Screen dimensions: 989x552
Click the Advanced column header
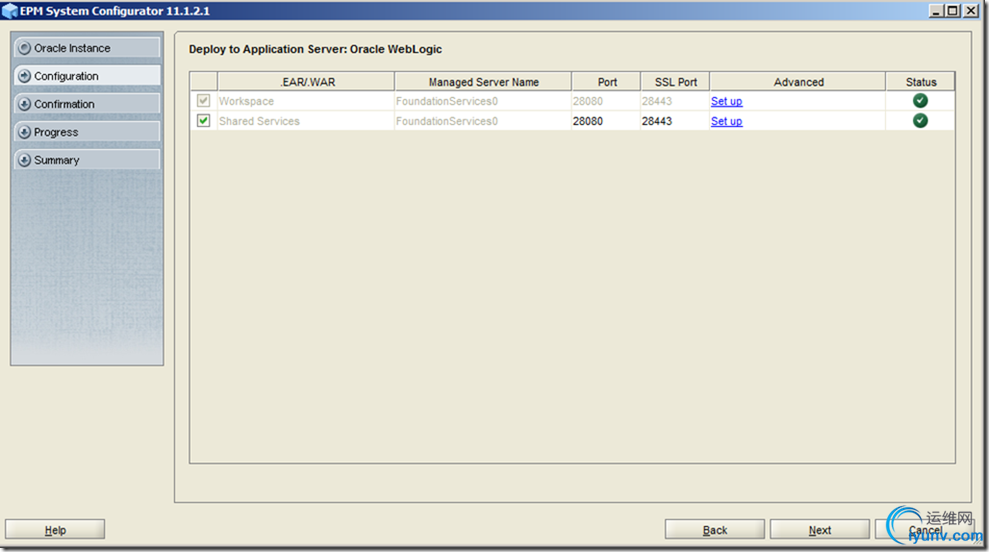(x=798, y=82)
